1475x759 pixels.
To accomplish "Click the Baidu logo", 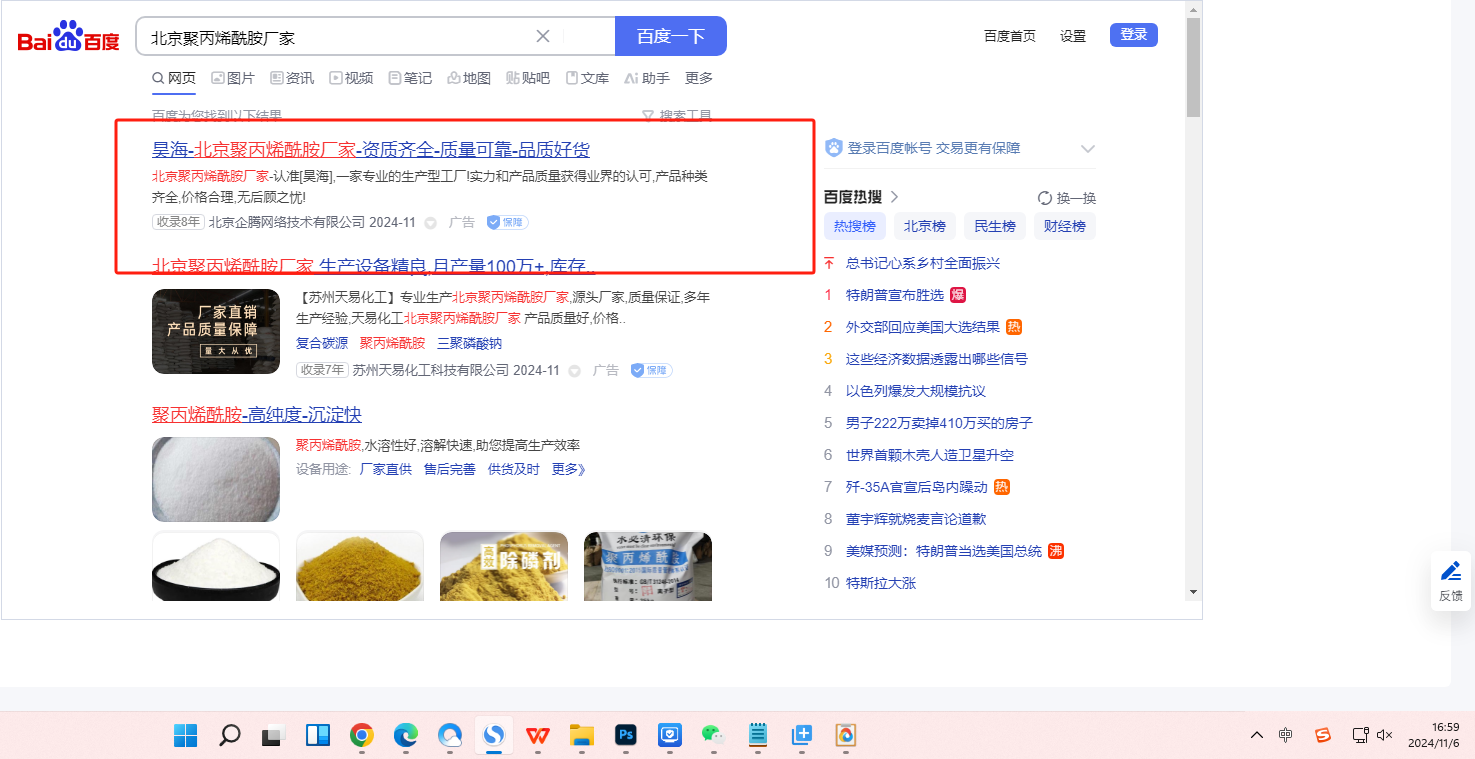I will click(x=68, y=38).
